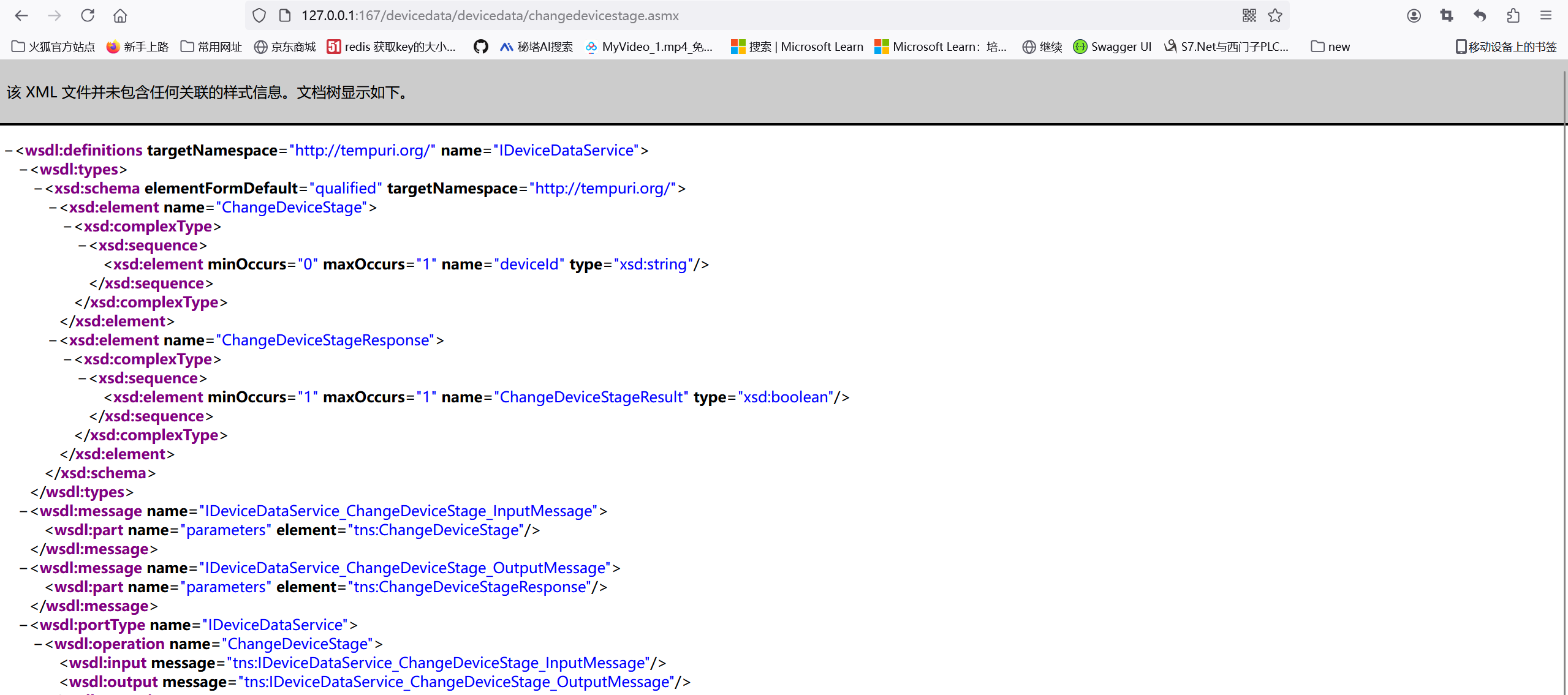The height and width of the screenshot is (695, 1568).
Task: Open the MyVideo_1.mp4 bookmark
Action: (x=649, y=47)
